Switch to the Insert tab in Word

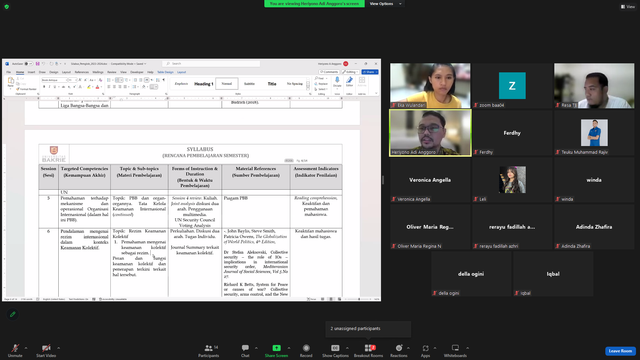pyautogui.click(x=31, y=72)
